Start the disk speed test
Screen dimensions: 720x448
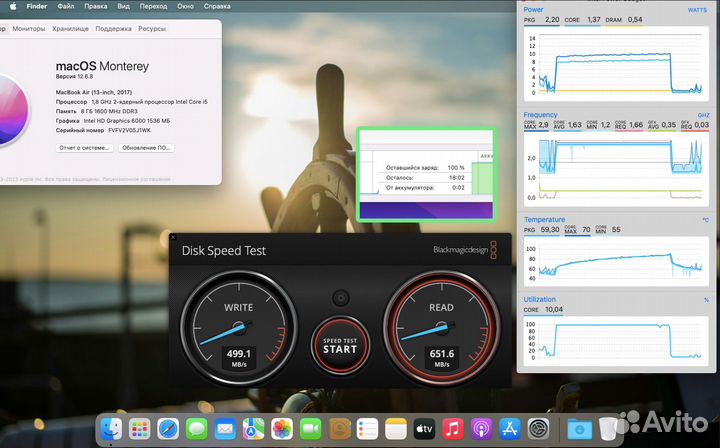point(340,345)
